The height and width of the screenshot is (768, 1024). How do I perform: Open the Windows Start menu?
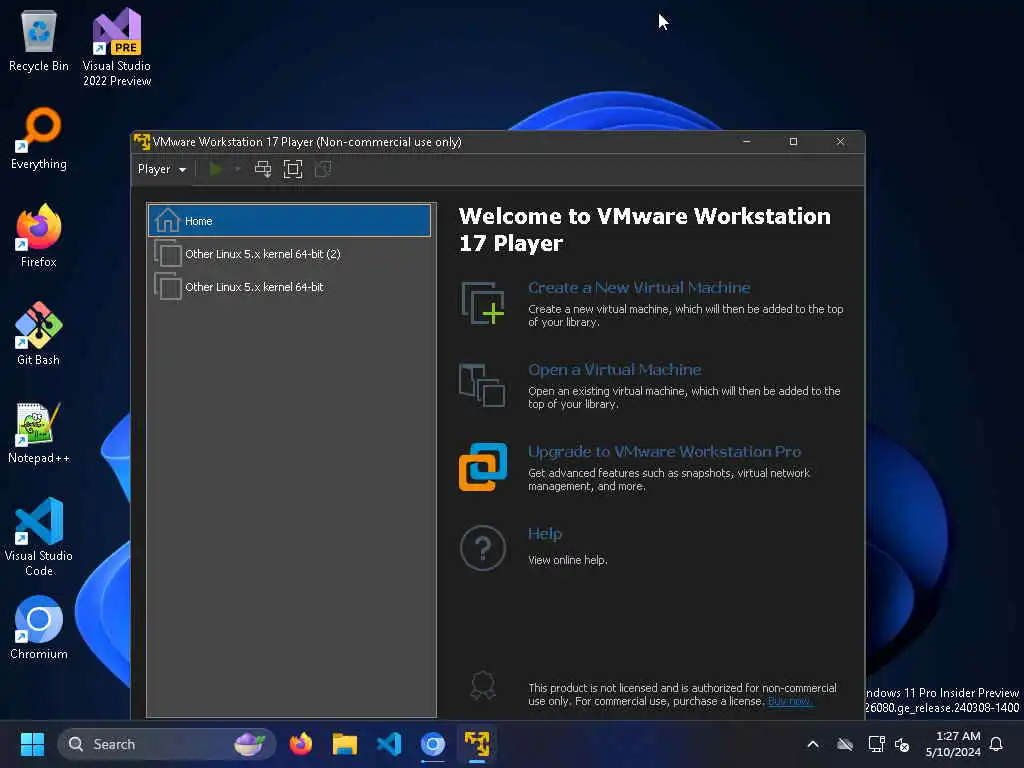point(32,744)
